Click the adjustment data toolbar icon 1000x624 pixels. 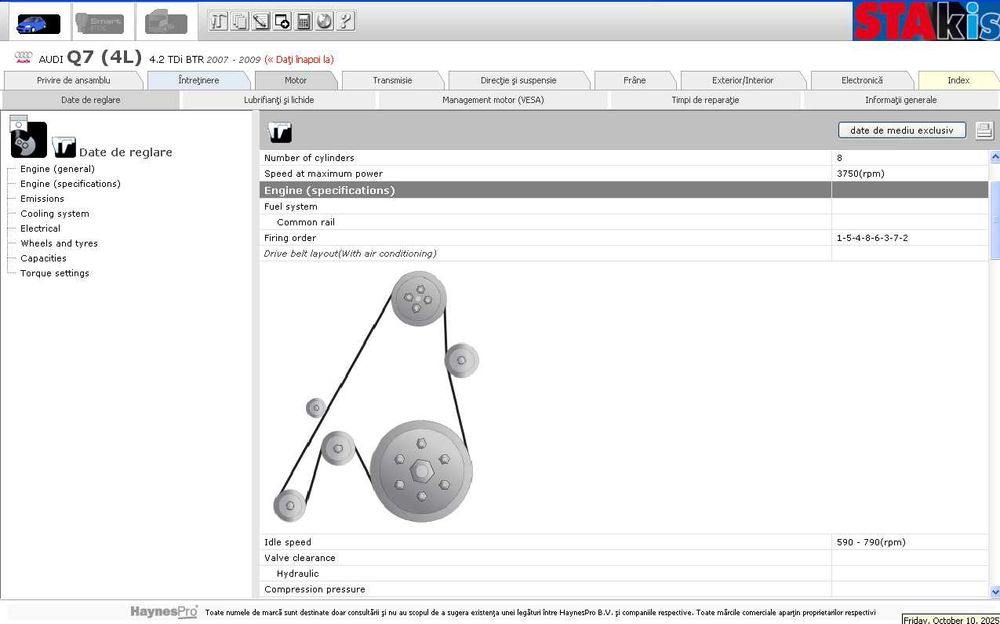tap(218, 21)
